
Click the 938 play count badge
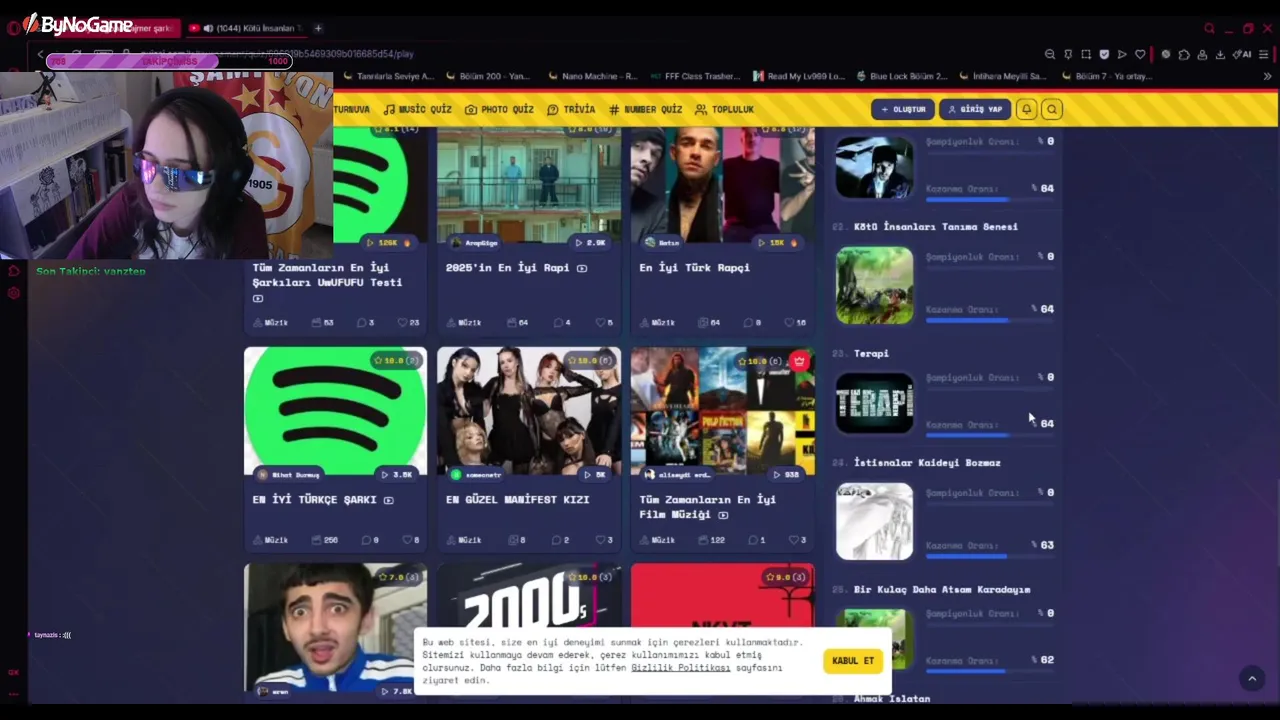tap(786, 475)
